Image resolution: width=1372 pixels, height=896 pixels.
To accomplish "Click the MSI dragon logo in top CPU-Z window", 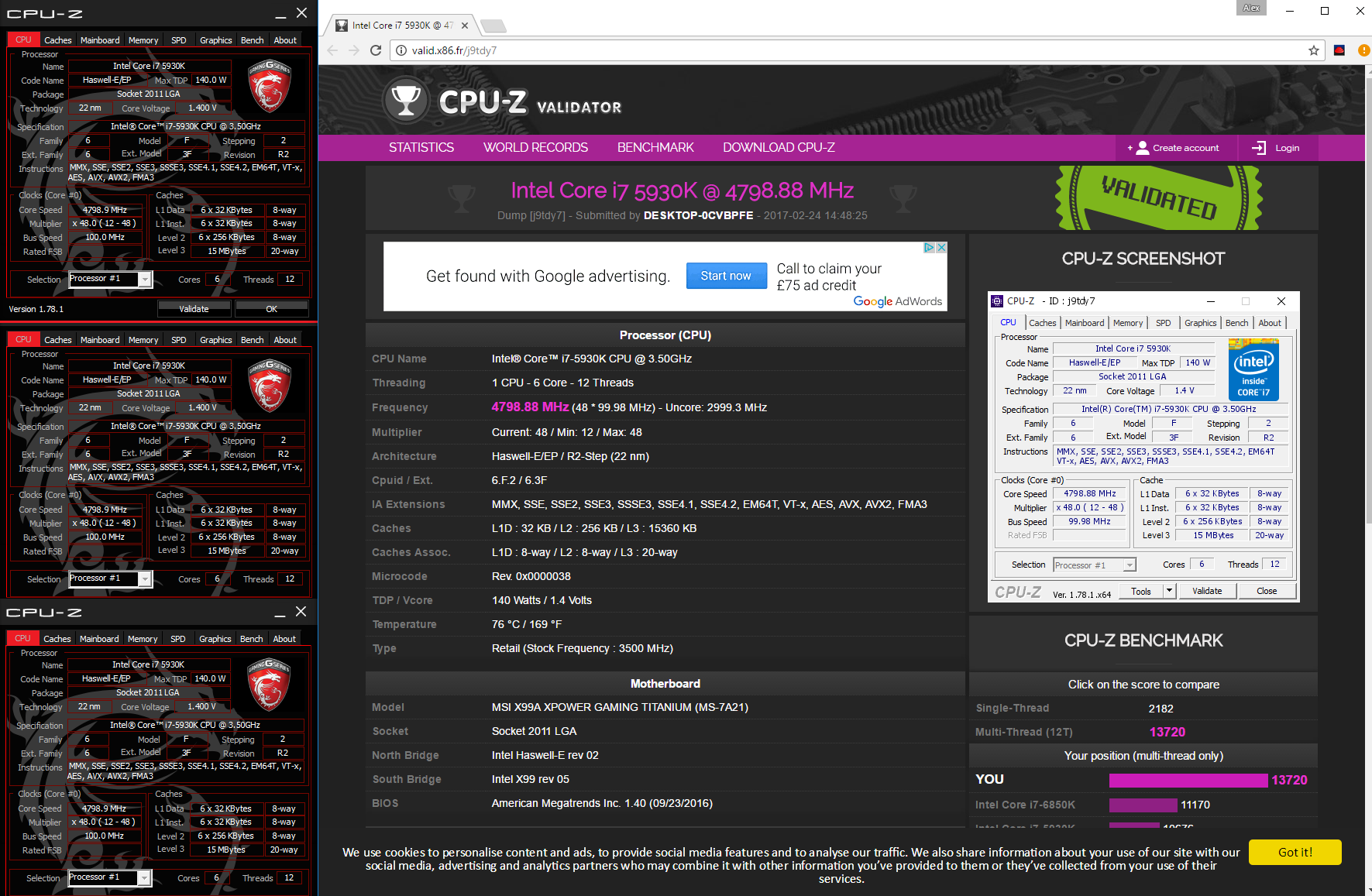I will click(x=269, y=86).
